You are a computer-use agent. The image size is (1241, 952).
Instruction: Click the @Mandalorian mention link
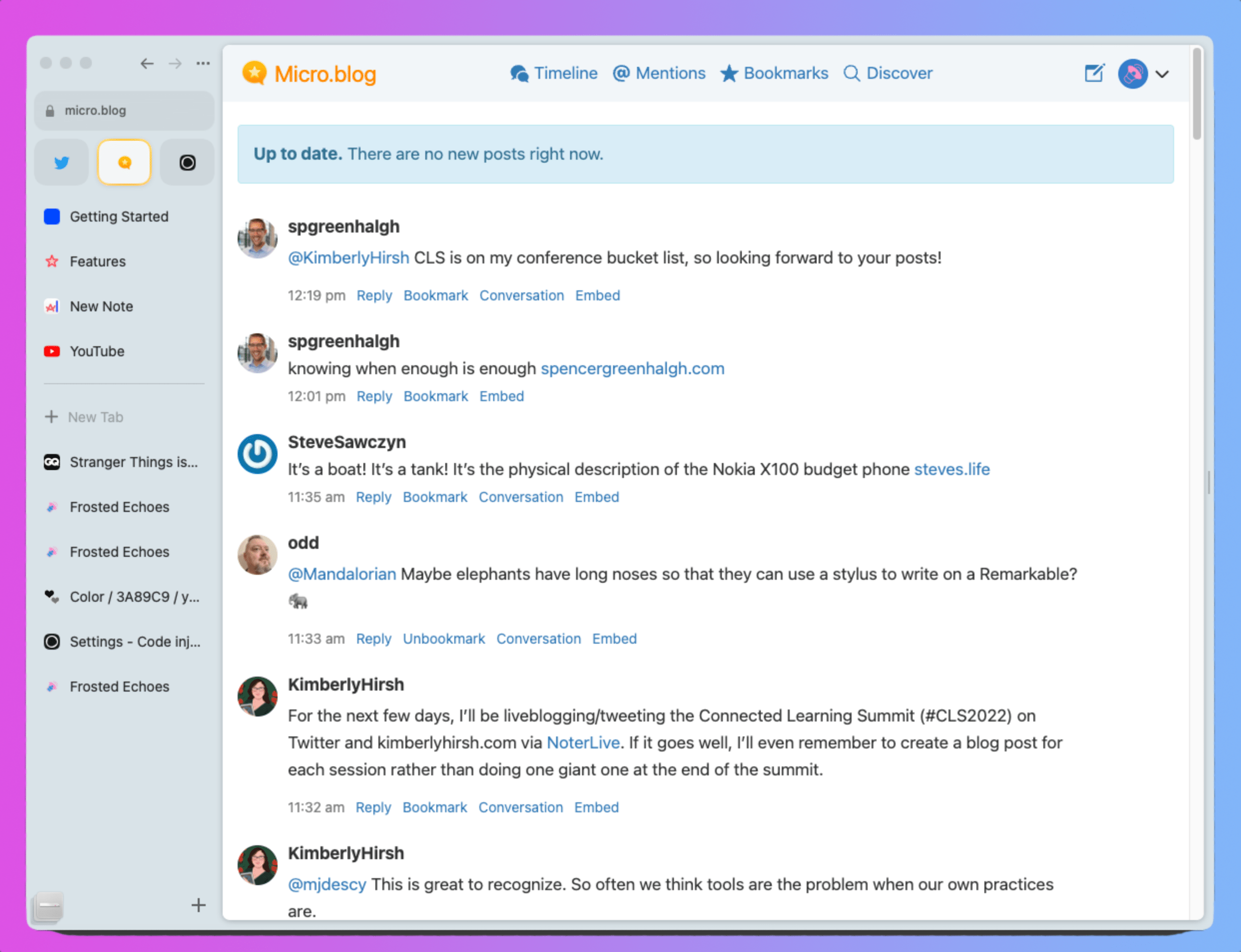click(342, 574)
